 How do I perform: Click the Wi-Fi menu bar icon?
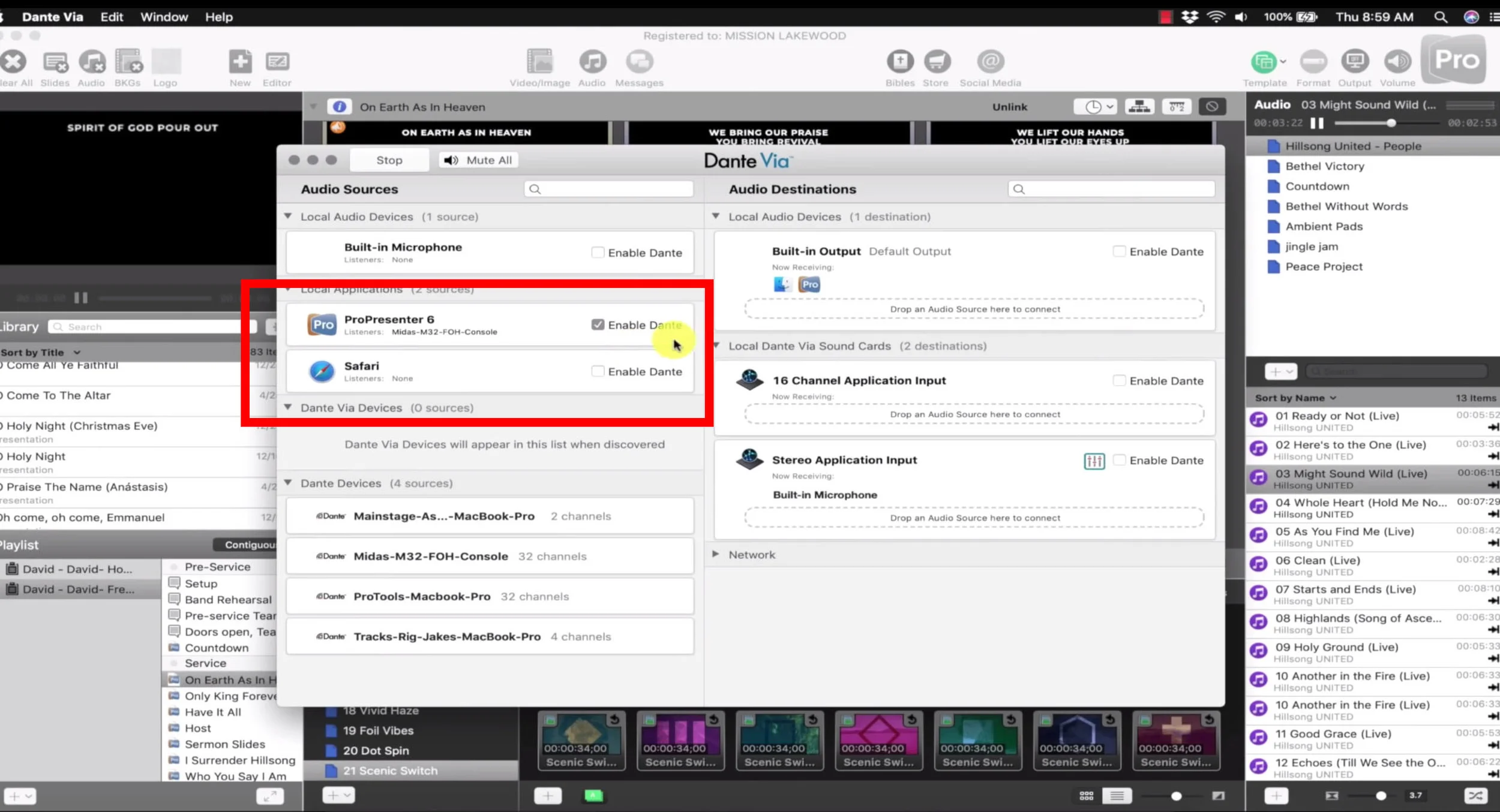pos(1216,17)
